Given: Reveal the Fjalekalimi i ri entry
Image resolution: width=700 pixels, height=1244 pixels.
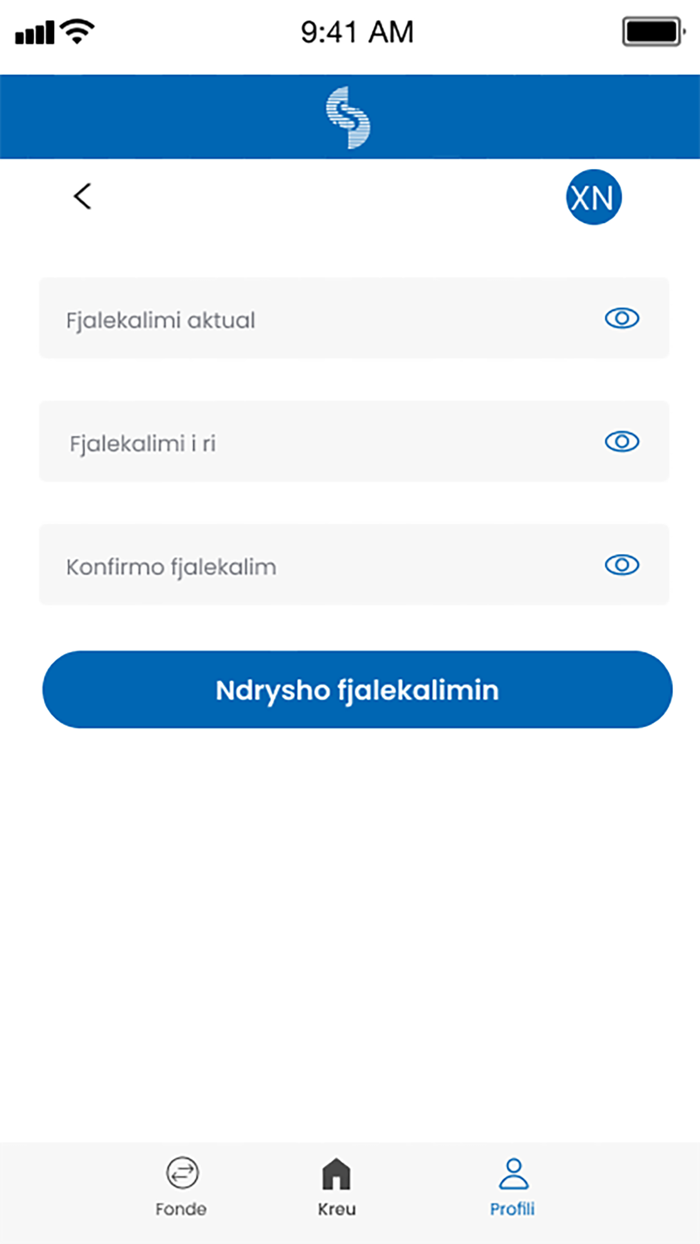Looking at the screenshot, I should (x=621, y=441).
